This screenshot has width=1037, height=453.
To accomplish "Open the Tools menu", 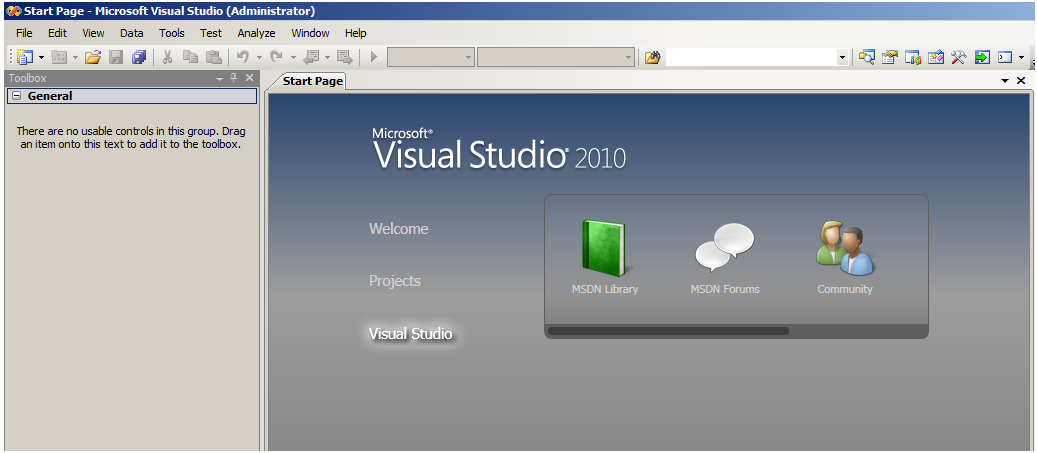I will [172, 33].
